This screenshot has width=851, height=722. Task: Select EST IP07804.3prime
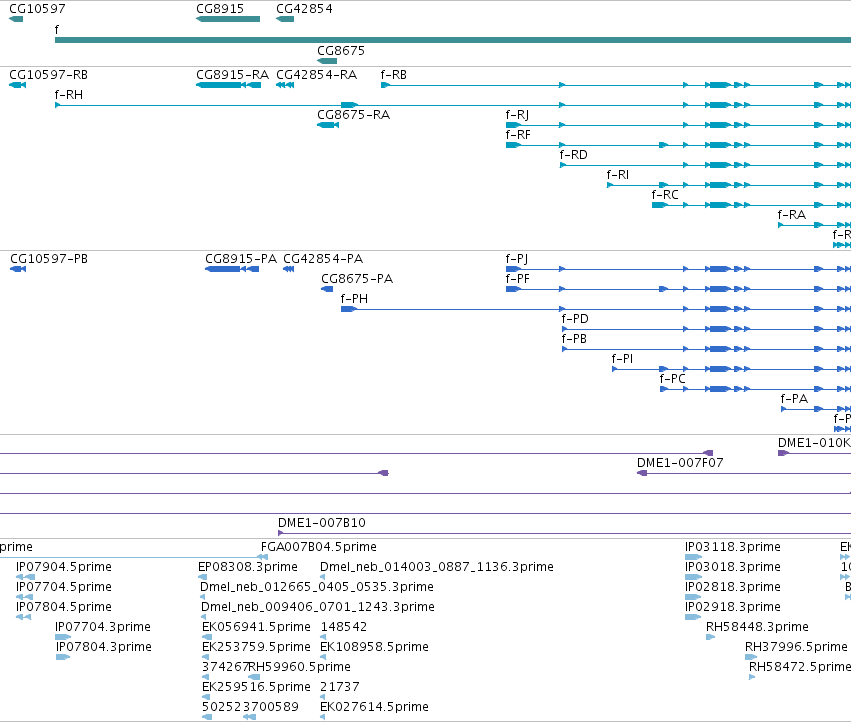point(104,647)
